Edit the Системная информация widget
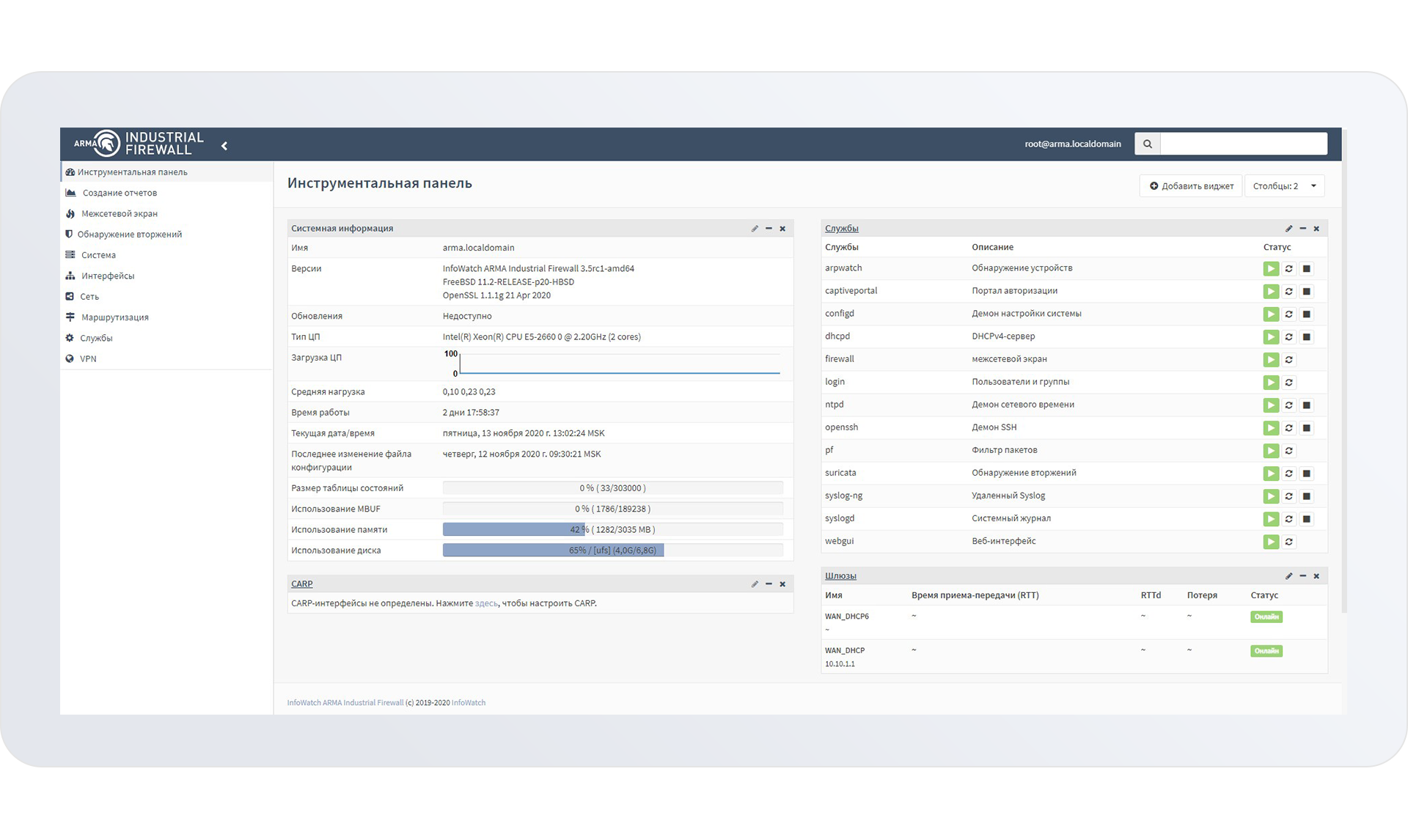 click(755, 229)
